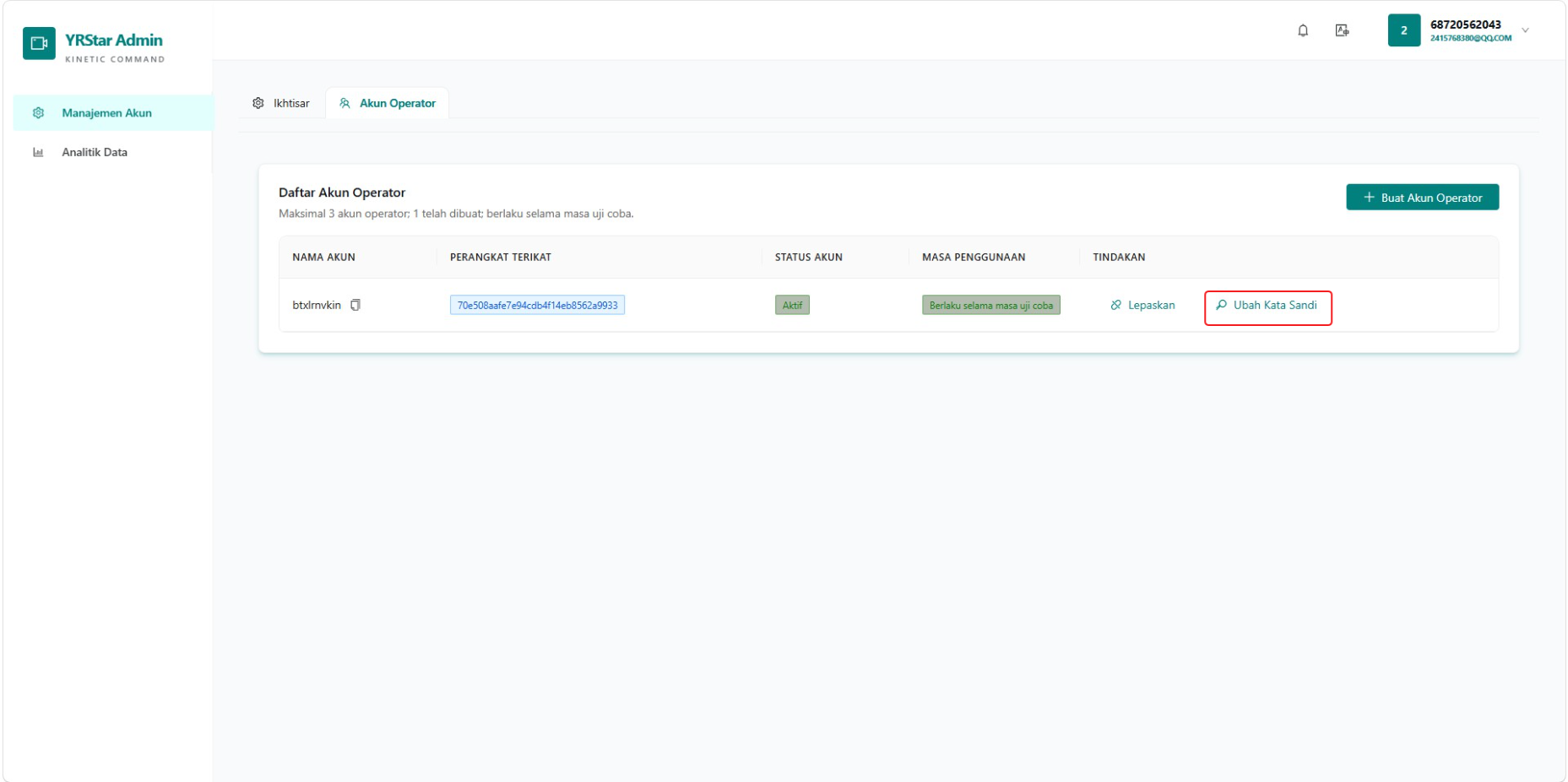Open the notifications bell
The height and width of the screenshot is (782, 1568).
pyautogui.click(x=1303, y=30)
